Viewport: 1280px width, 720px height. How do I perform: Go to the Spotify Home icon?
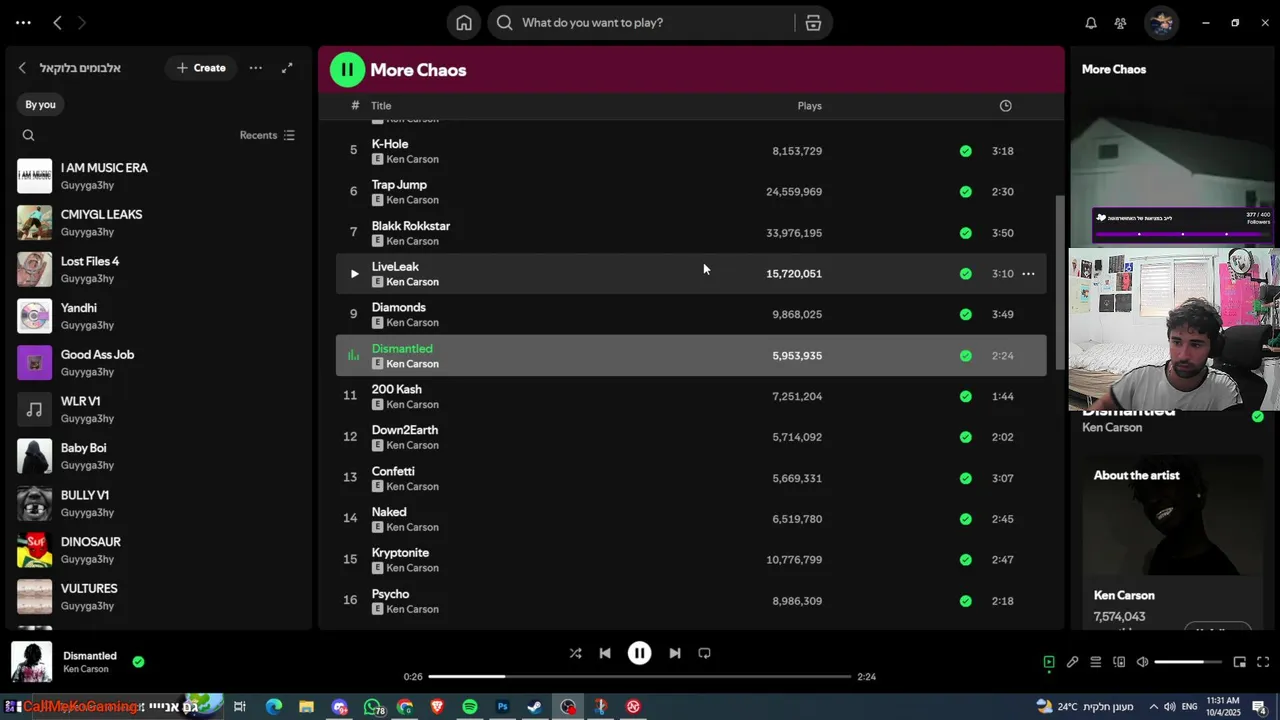[464, 23]
